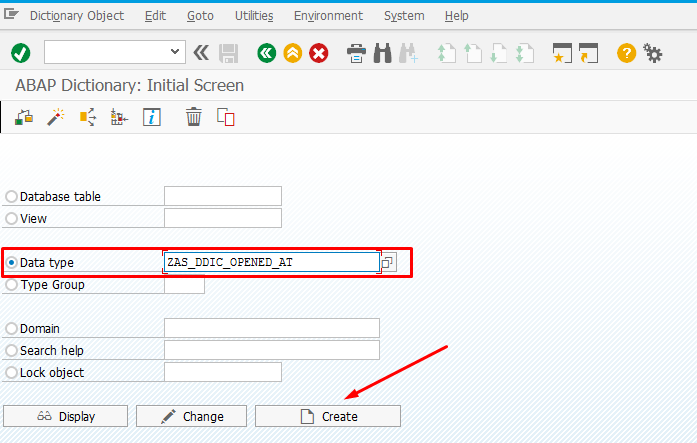Select the Domain radio button

click(11, 328)
